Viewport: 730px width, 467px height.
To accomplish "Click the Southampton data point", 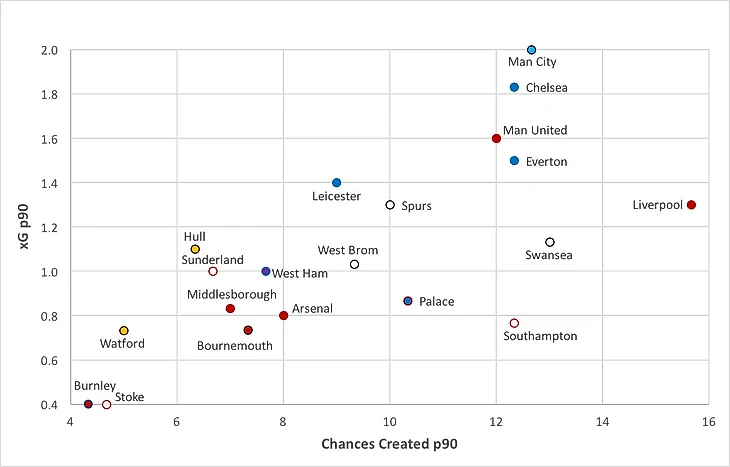I will click(x=514, y=323).
